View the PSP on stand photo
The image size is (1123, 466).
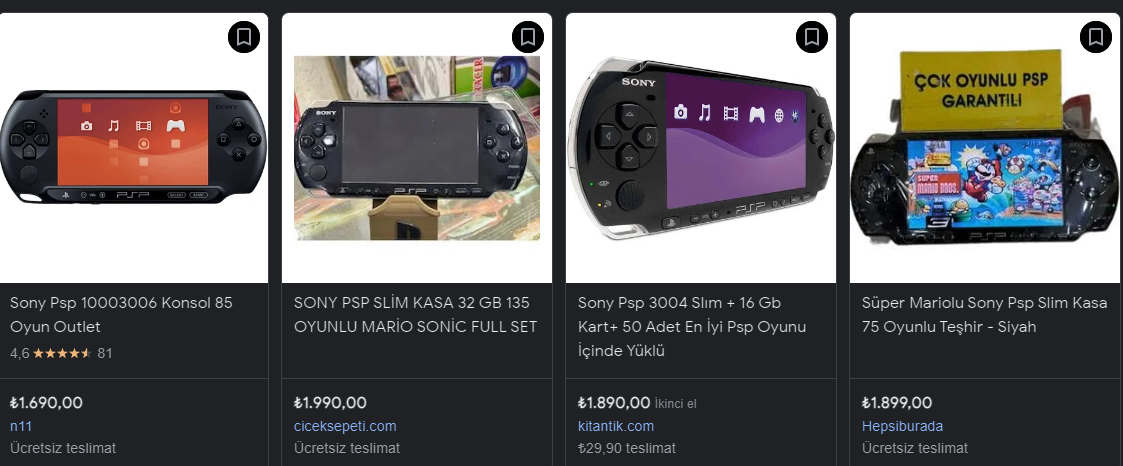416,147
